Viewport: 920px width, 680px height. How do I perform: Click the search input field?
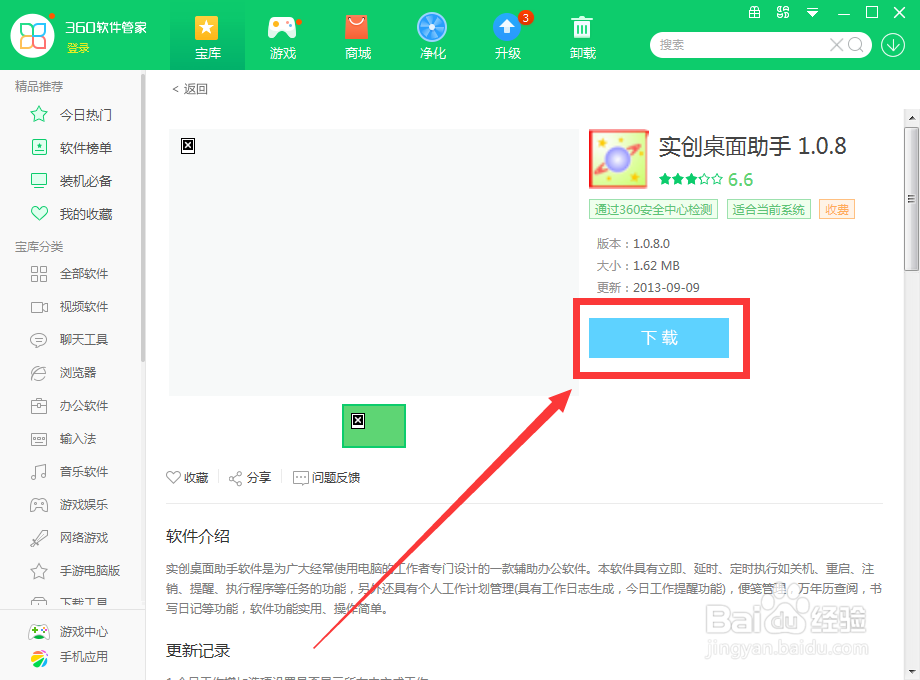click(x=740, y=45)
